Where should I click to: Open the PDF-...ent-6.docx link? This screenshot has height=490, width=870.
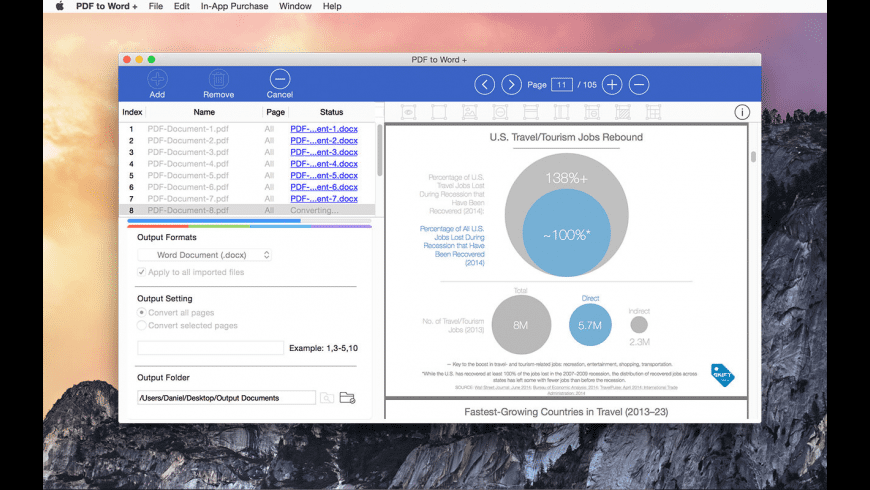(x=324, y=187)
